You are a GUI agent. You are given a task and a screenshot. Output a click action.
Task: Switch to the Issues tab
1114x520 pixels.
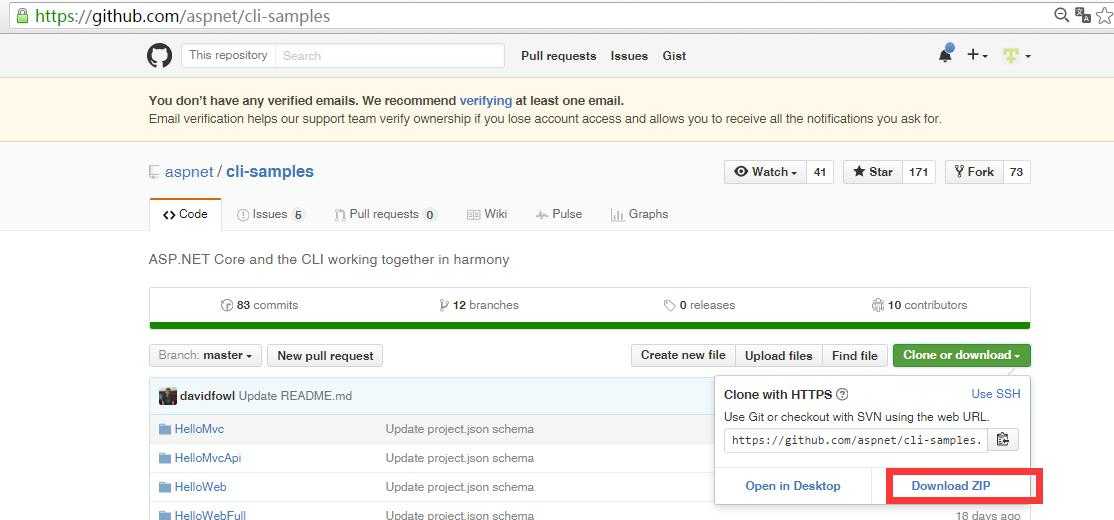(x=269, y=215)
